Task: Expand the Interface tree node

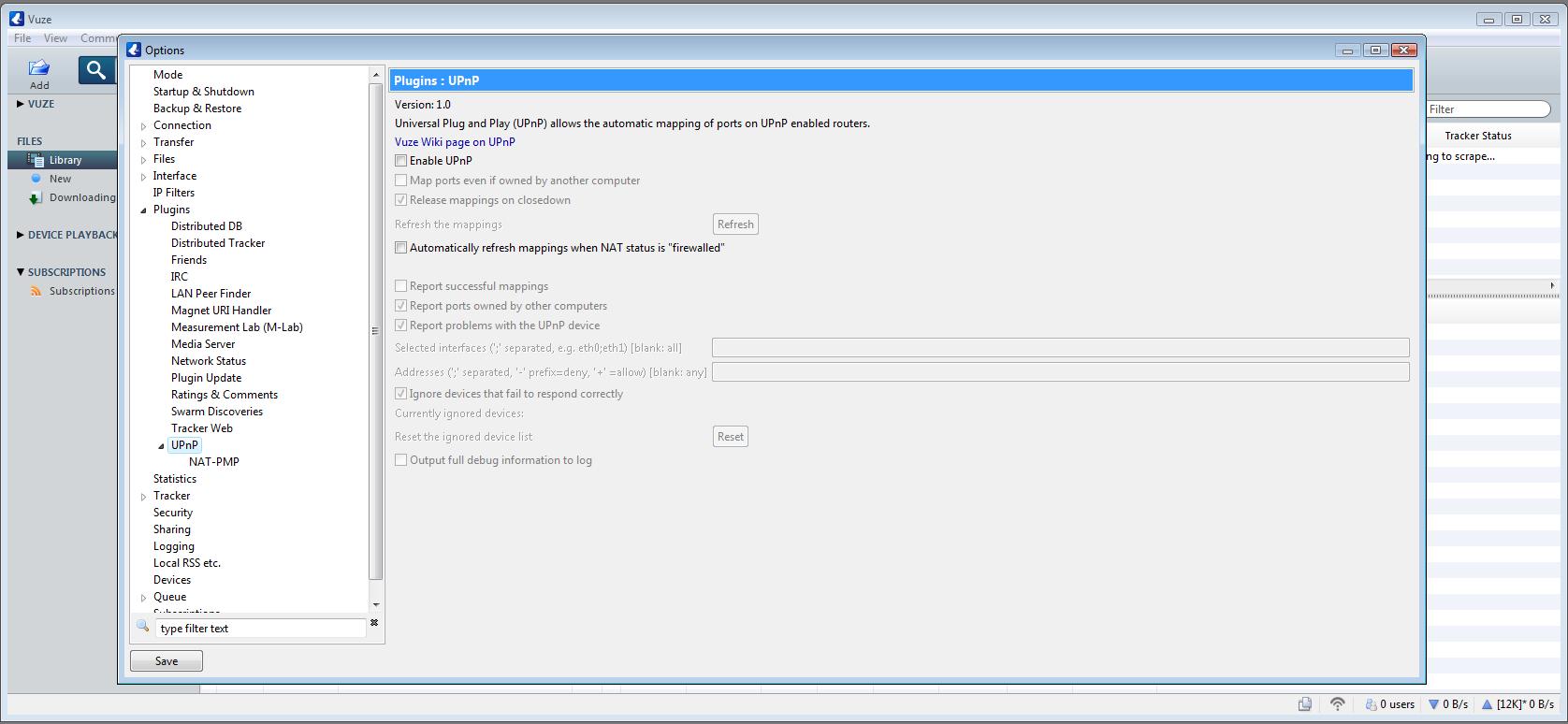Action: (x=144, y=177)
